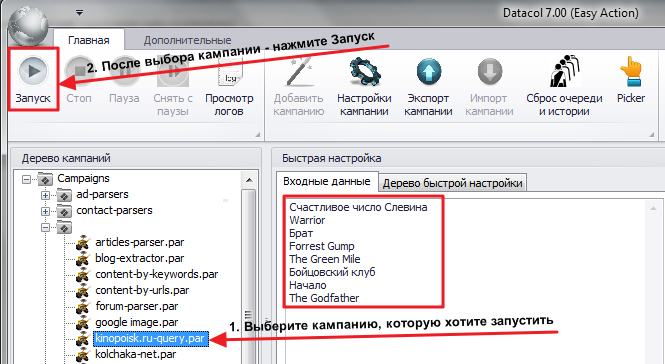
Task: Click the campaign tree scrollbar thumb
Action: [249, 276]
